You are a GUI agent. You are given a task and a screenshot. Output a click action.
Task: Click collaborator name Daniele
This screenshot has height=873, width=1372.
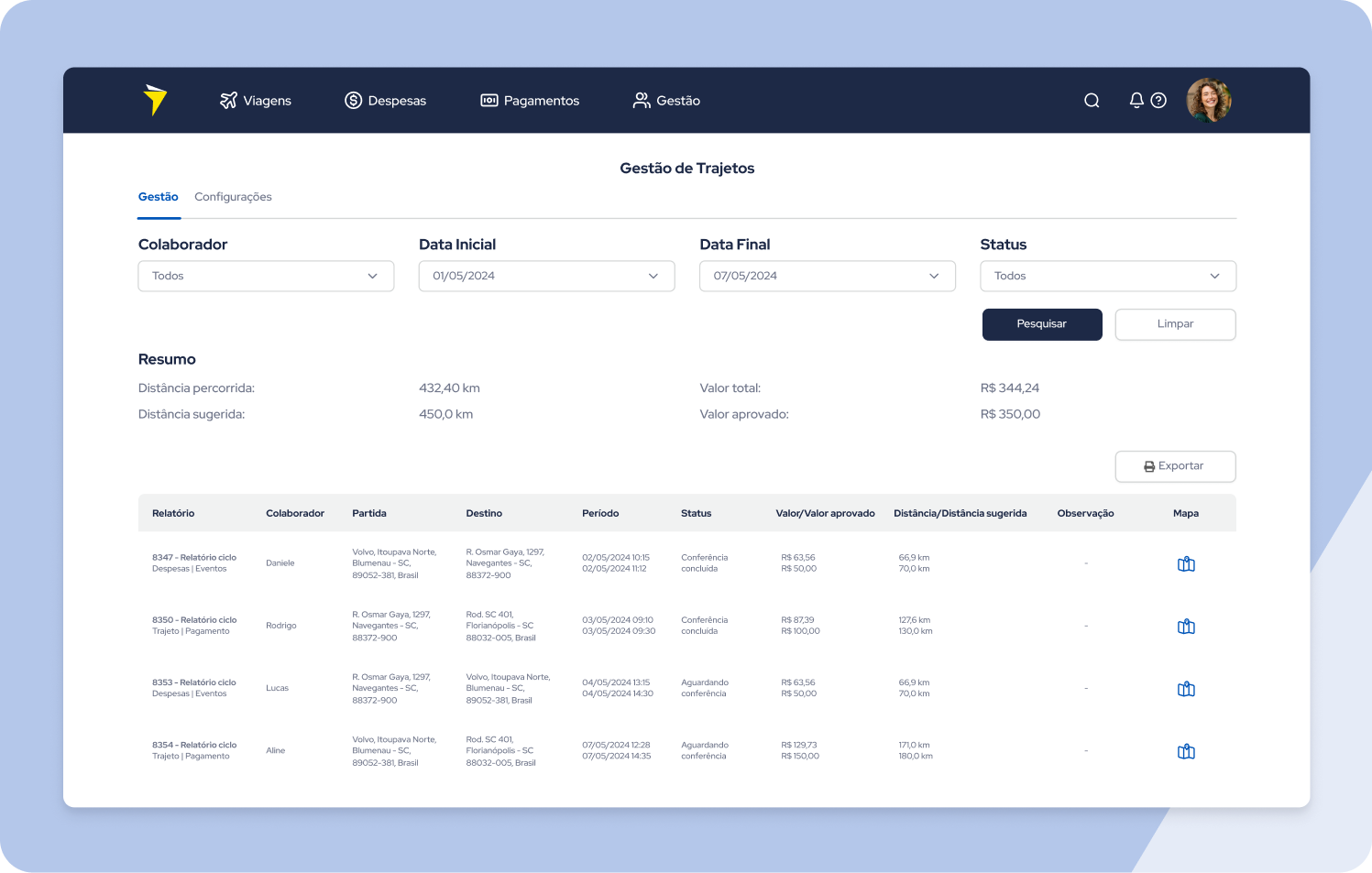[280, 563]
